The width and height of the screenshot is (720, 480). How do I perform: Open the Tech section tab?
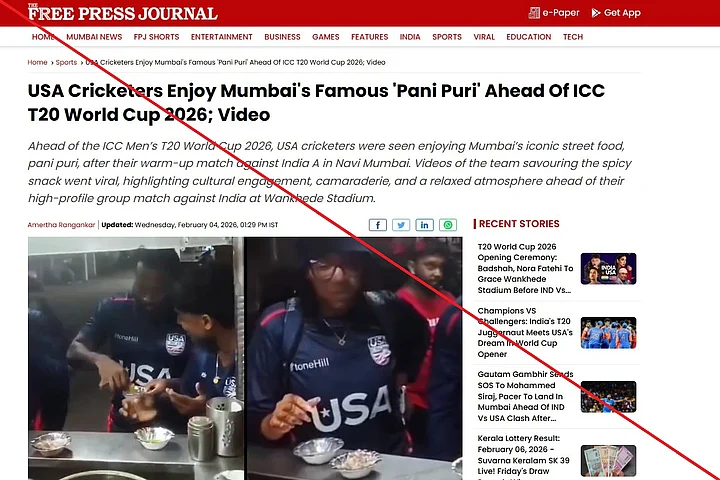(573, 37)
